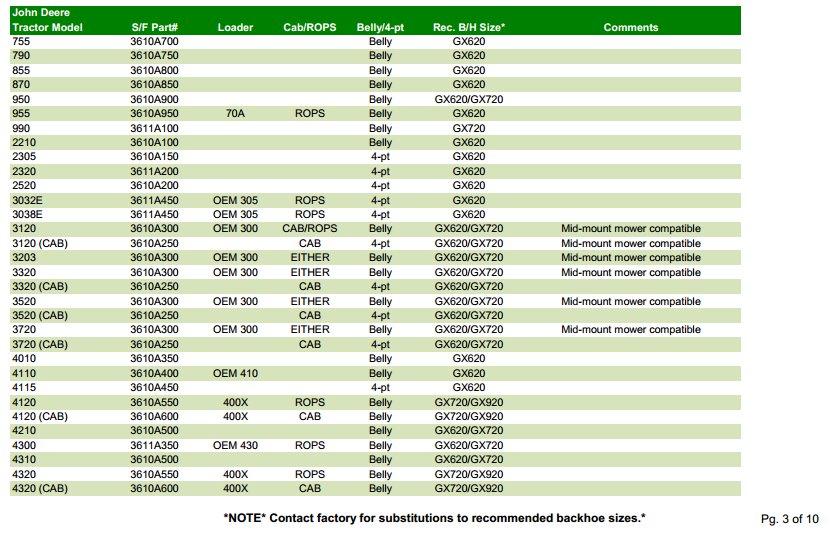The image size is (838, 542).
Task: Click Mid-mount mower comment for model 3720
Action: point(631,330)
